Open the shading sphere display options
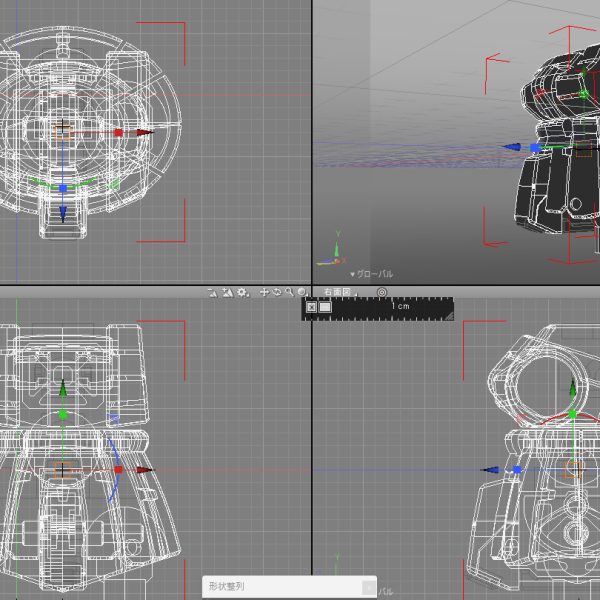This screenshot has width=600, height=600. pyautogui.click(x=303, y=292)
